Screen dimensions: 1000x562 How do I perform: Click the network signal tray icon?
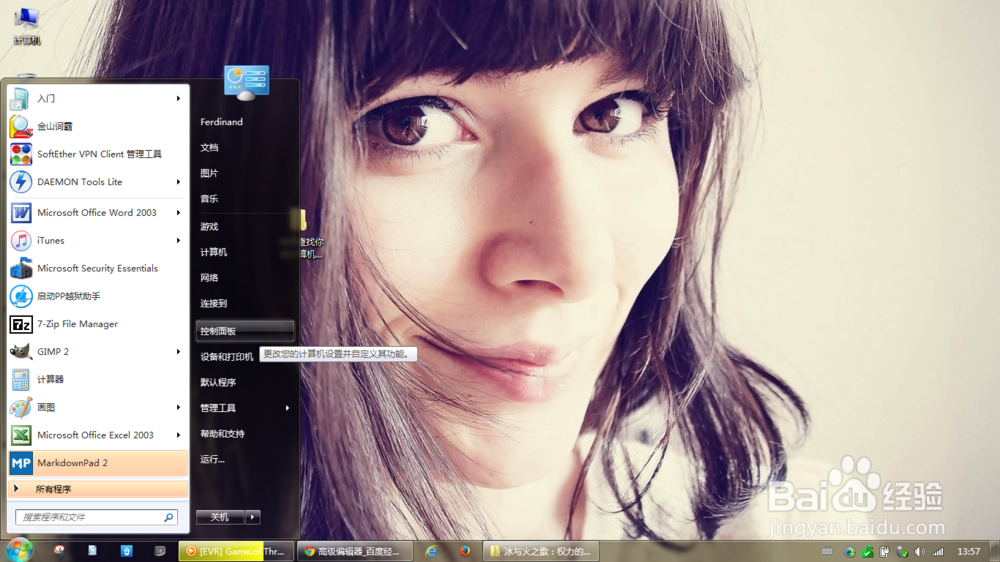938,552
